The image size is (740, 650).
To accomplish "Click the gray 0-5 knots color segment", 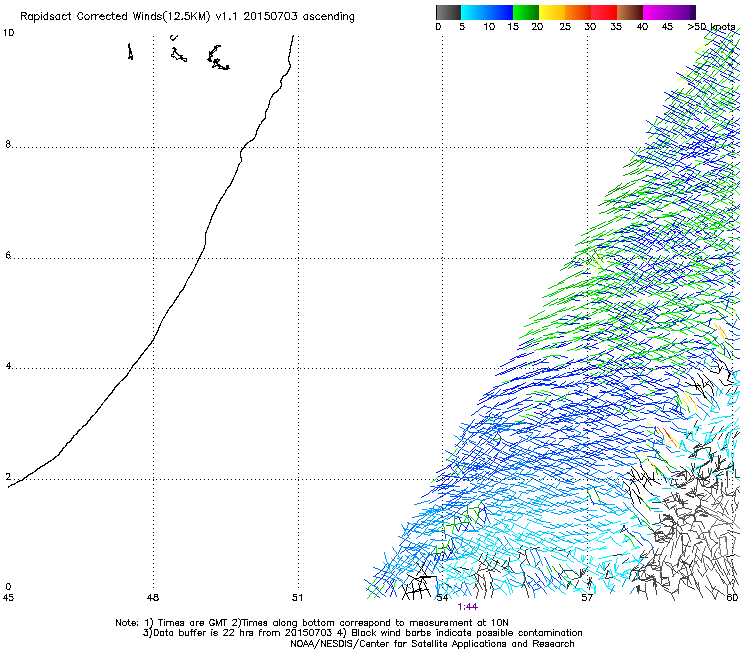I will pos(449,12).
